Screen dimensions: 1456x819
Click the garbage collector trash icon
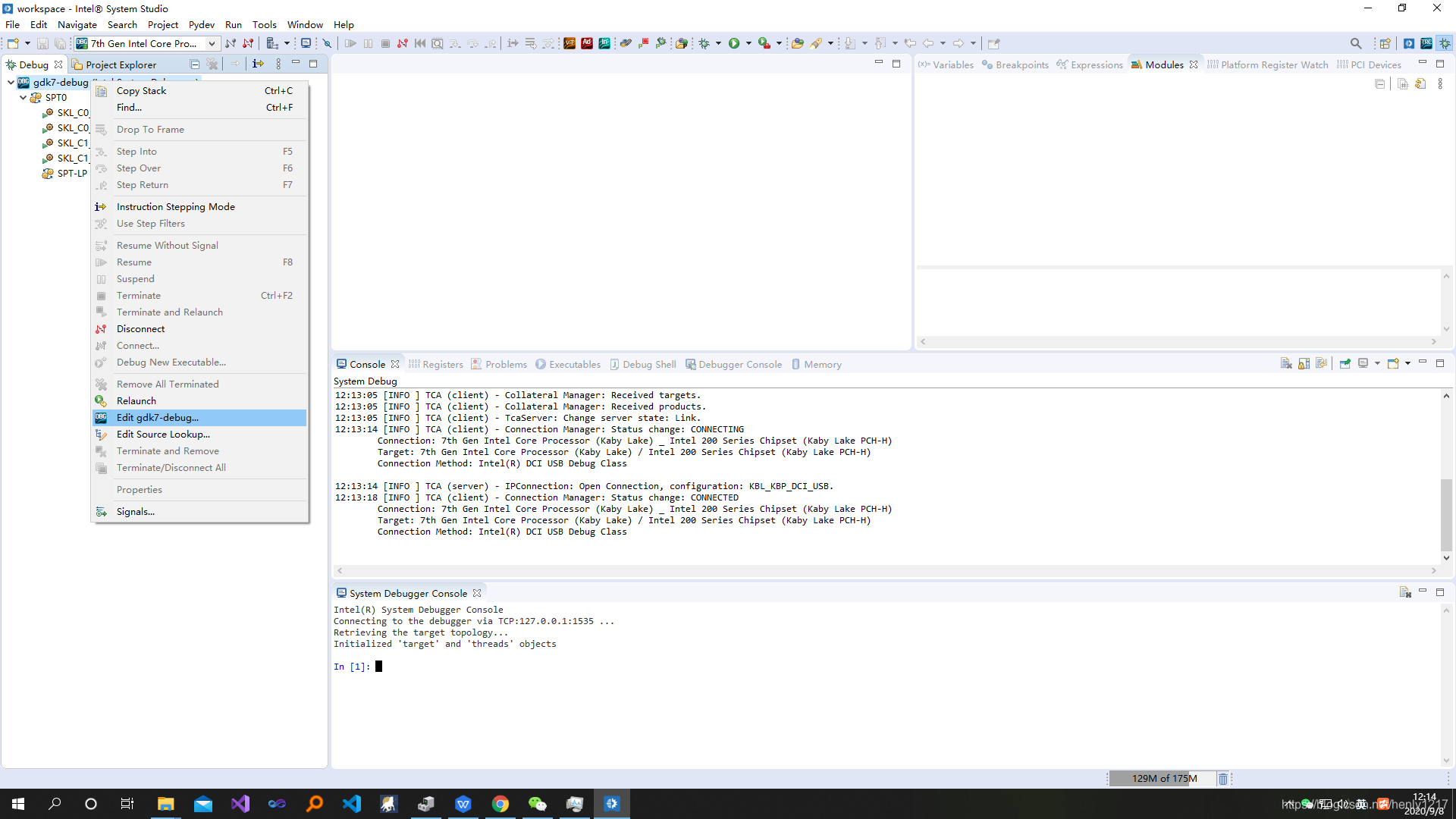(x=1222, y=779)
